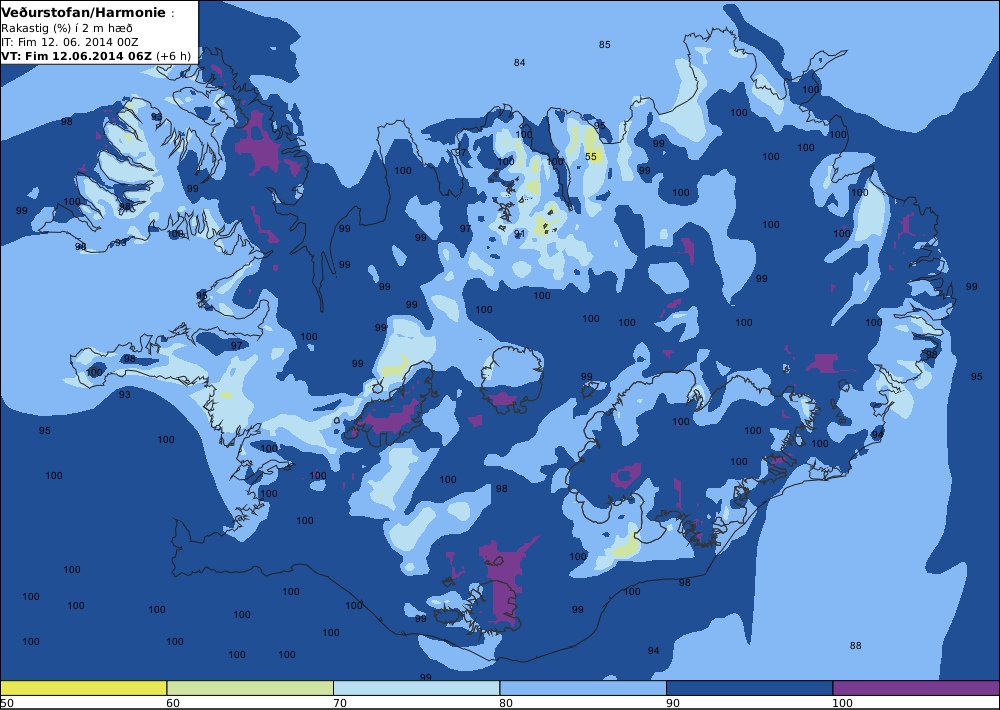
Task: Click the legend scale label 70
Action: 340,703
